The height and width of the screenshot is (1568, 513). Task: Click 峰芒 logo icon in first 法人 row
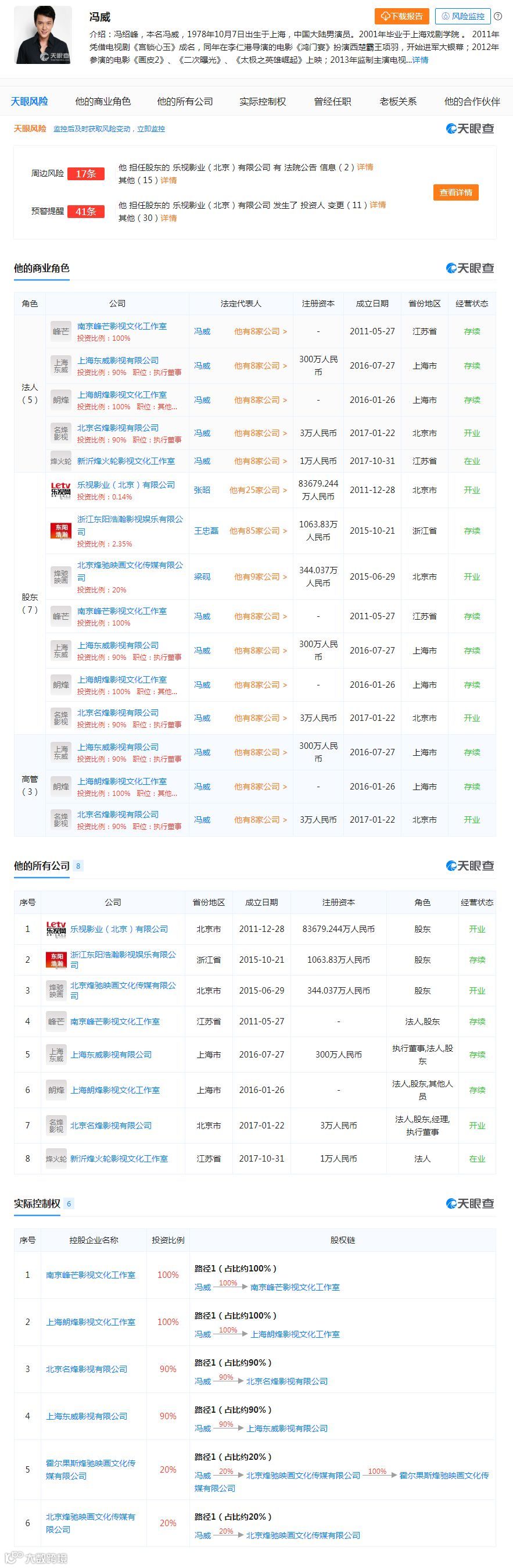[61, 332]
